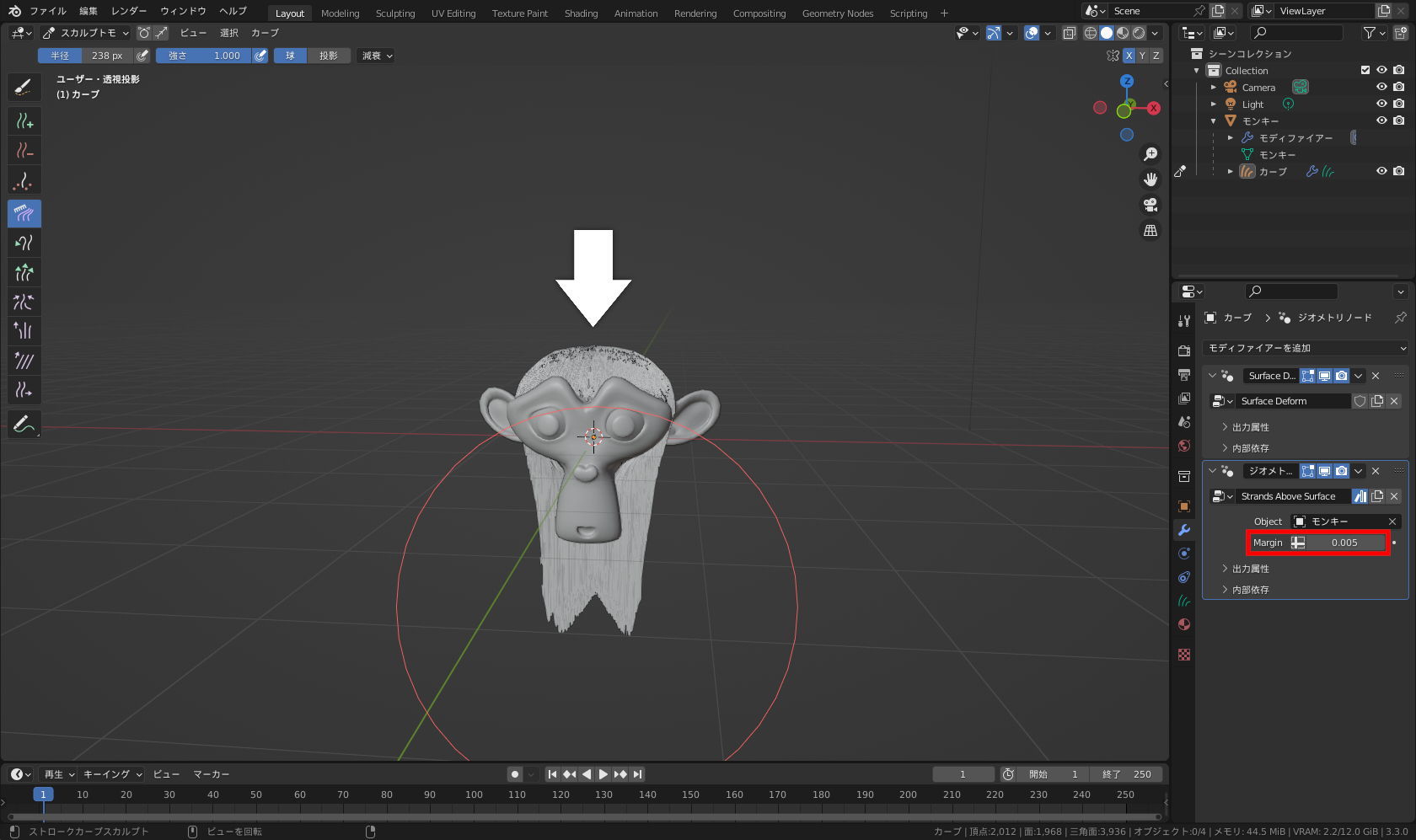Viewport: 1416px width, 840px height.
Task: Switch perspective/orthographic with the grid icon
Action: click(1150, 230)
